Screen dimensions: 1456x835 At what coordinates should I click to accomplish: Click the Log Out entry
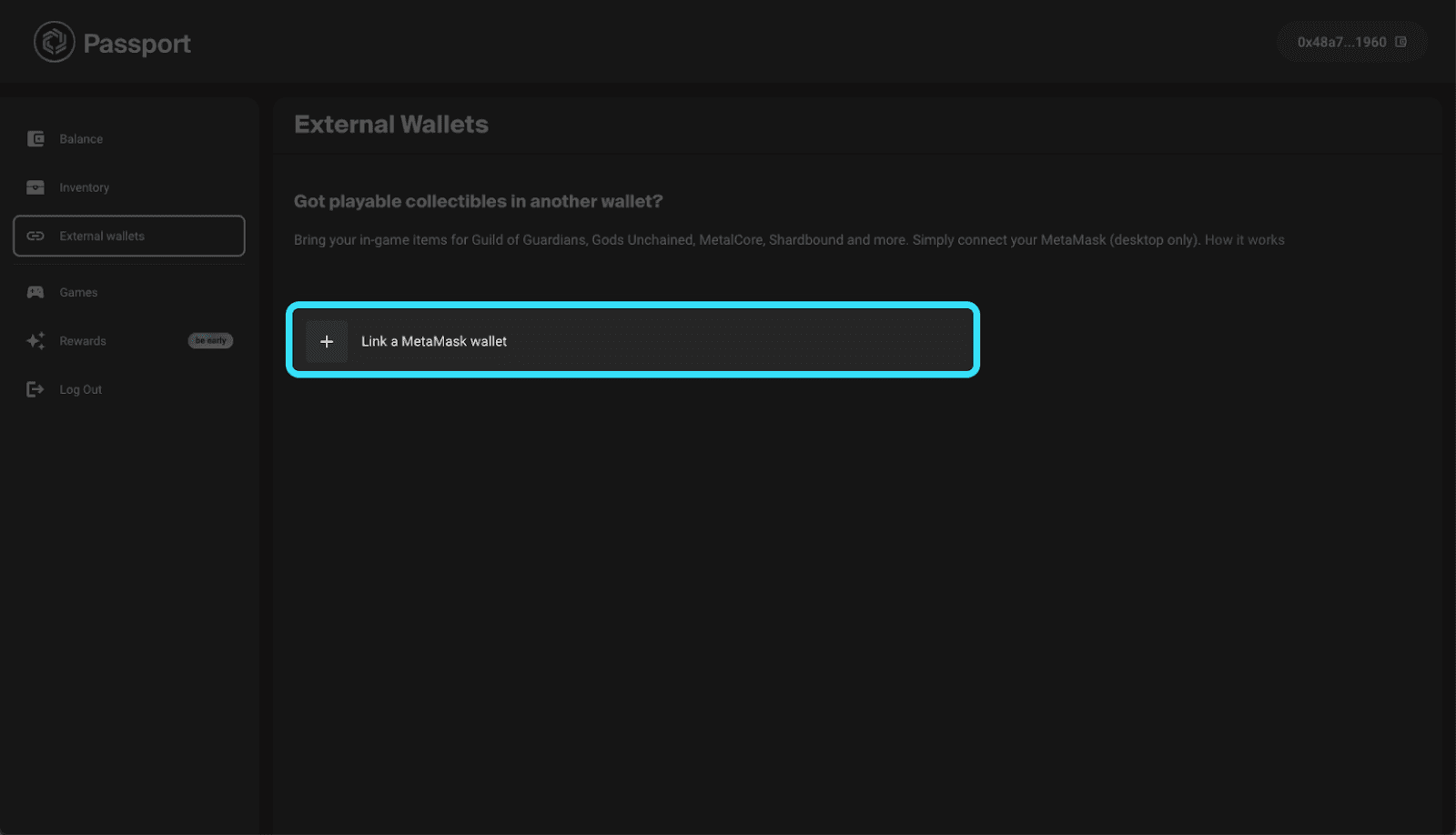(80, 389)
